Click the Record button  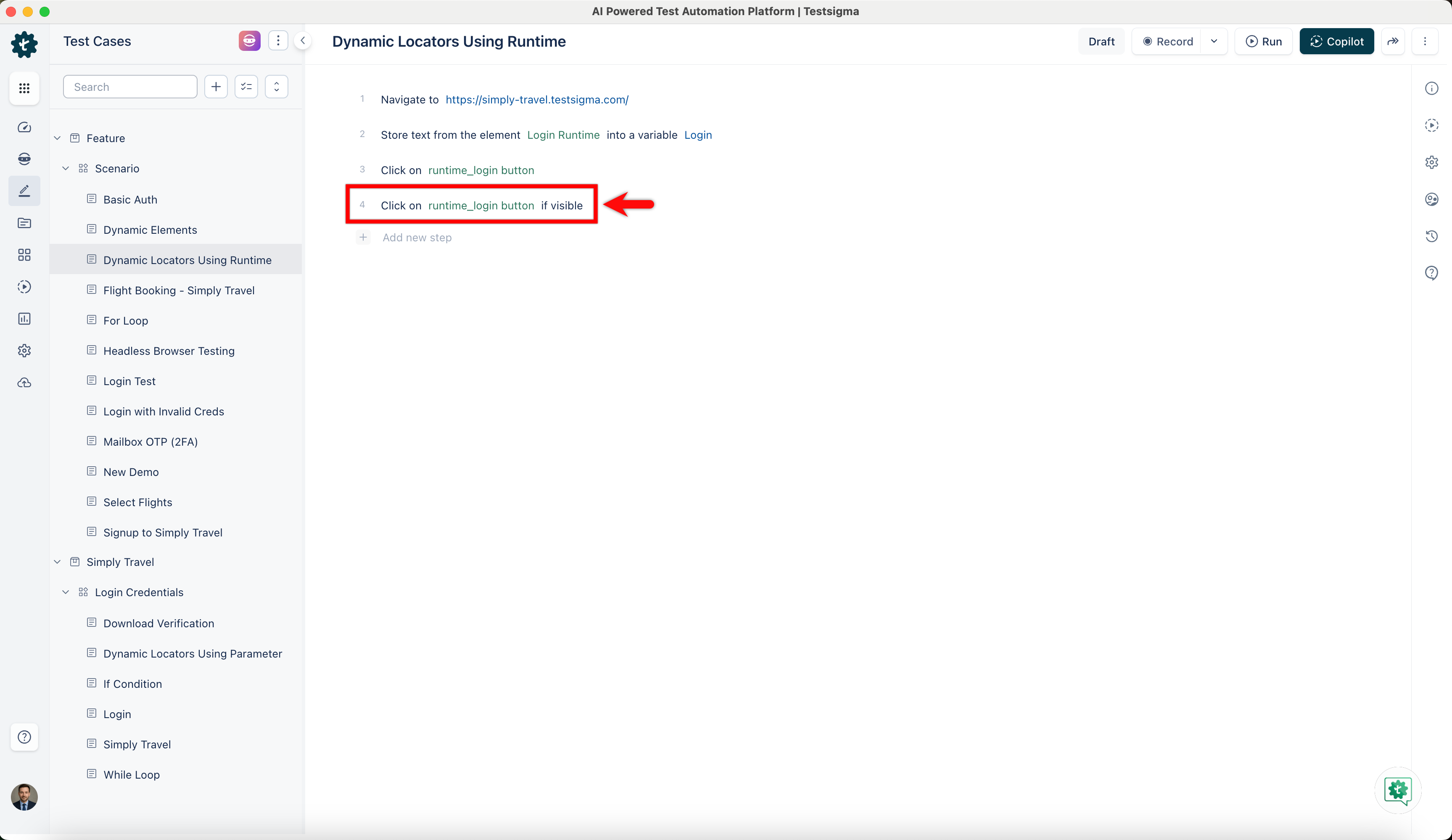click(1167, 42)
